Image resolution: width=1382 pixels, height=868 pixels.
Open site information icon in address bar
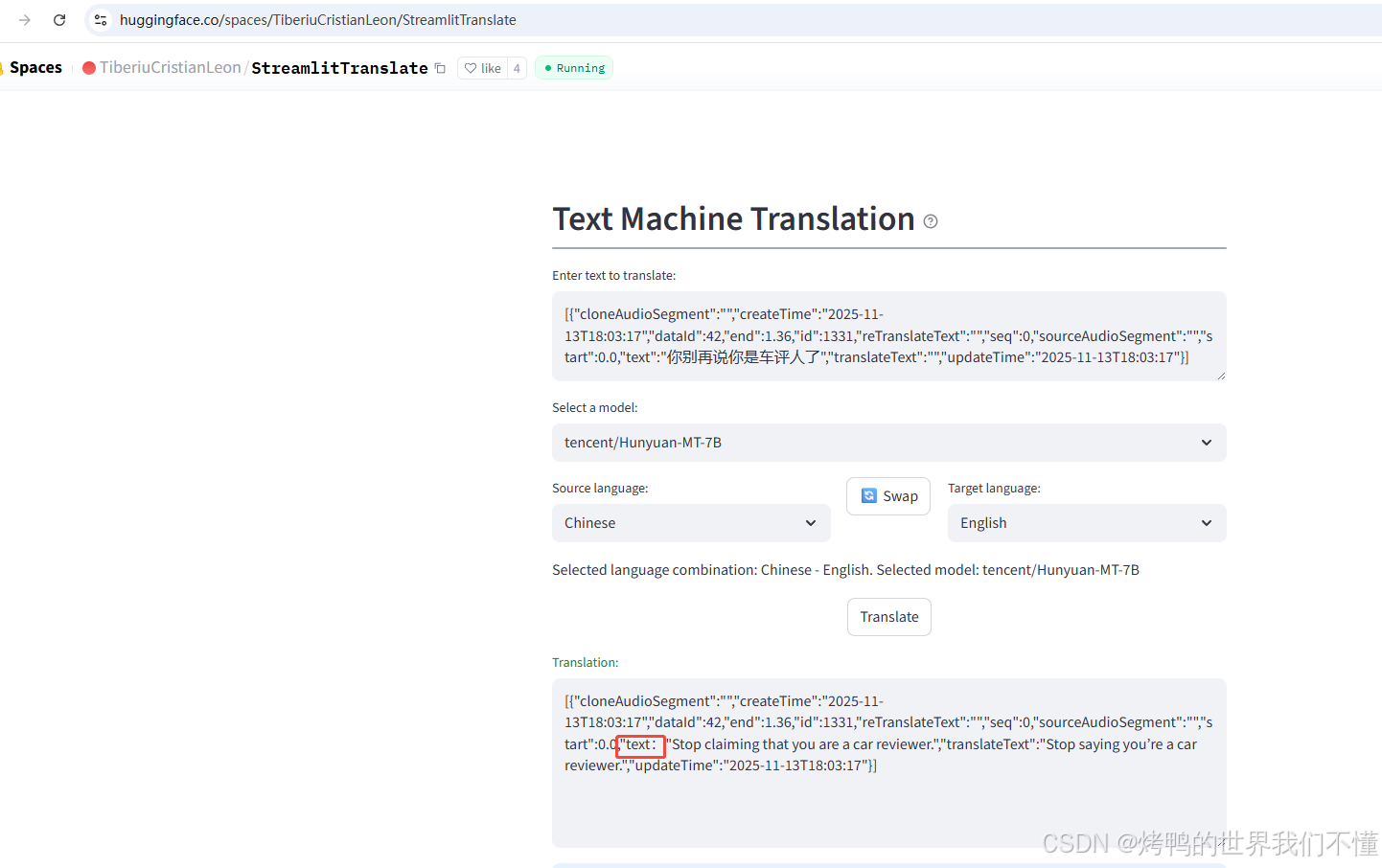[101, 20]
